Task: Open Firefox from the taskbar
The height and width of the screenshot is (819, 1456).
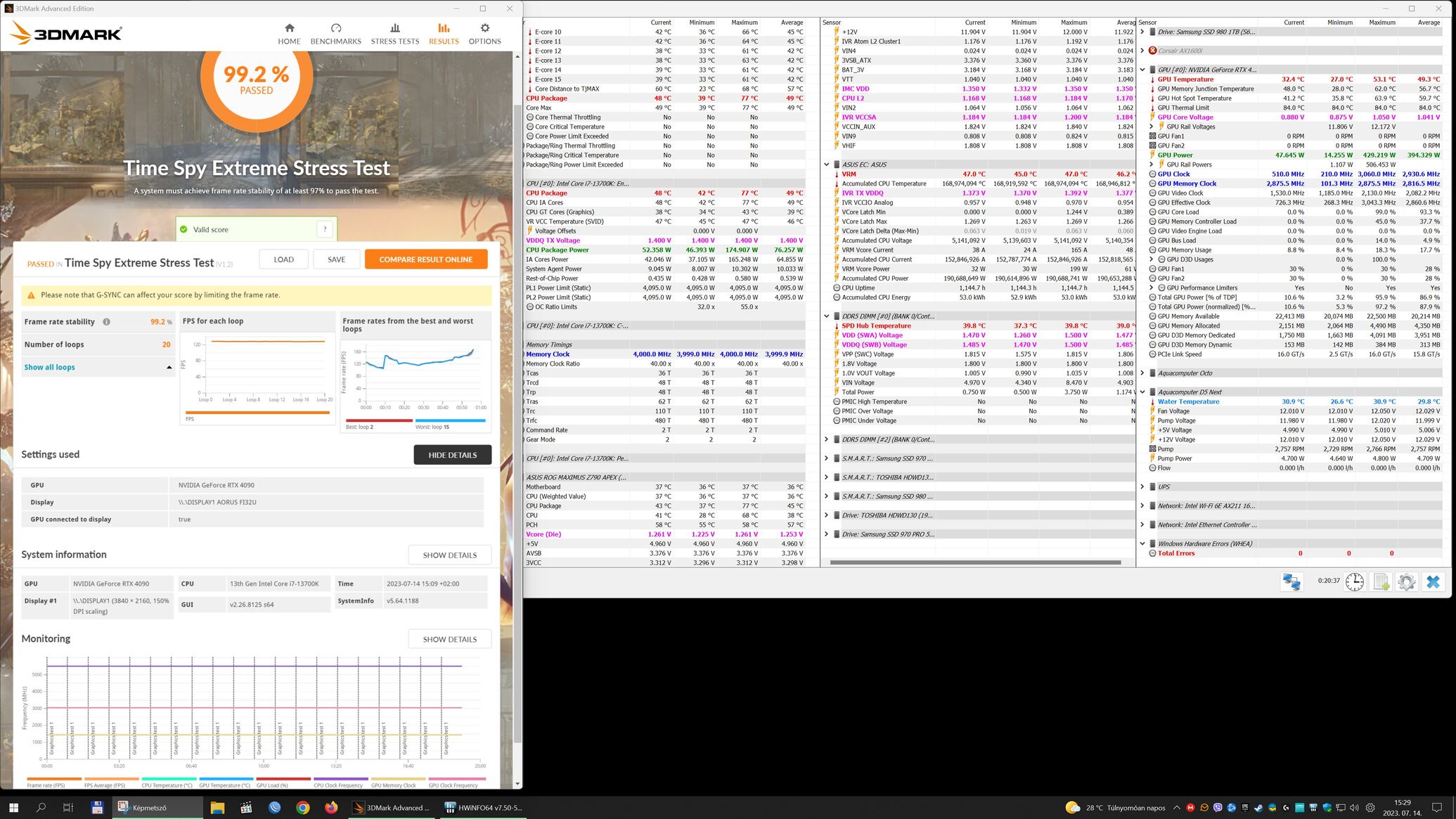Action: pyautogui.click(x=331, y=808)
